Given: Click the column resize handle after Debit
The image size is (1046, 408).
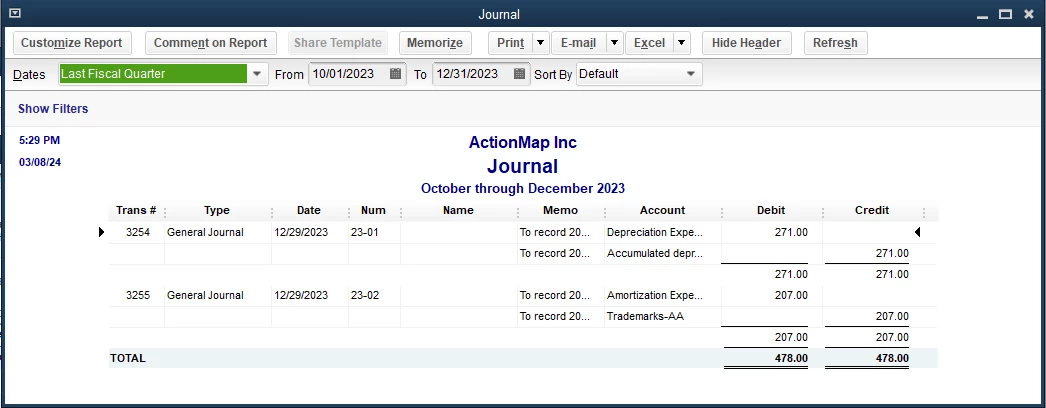Looking at the screenshot, I should pyautogui.click(x=823, y=211).
